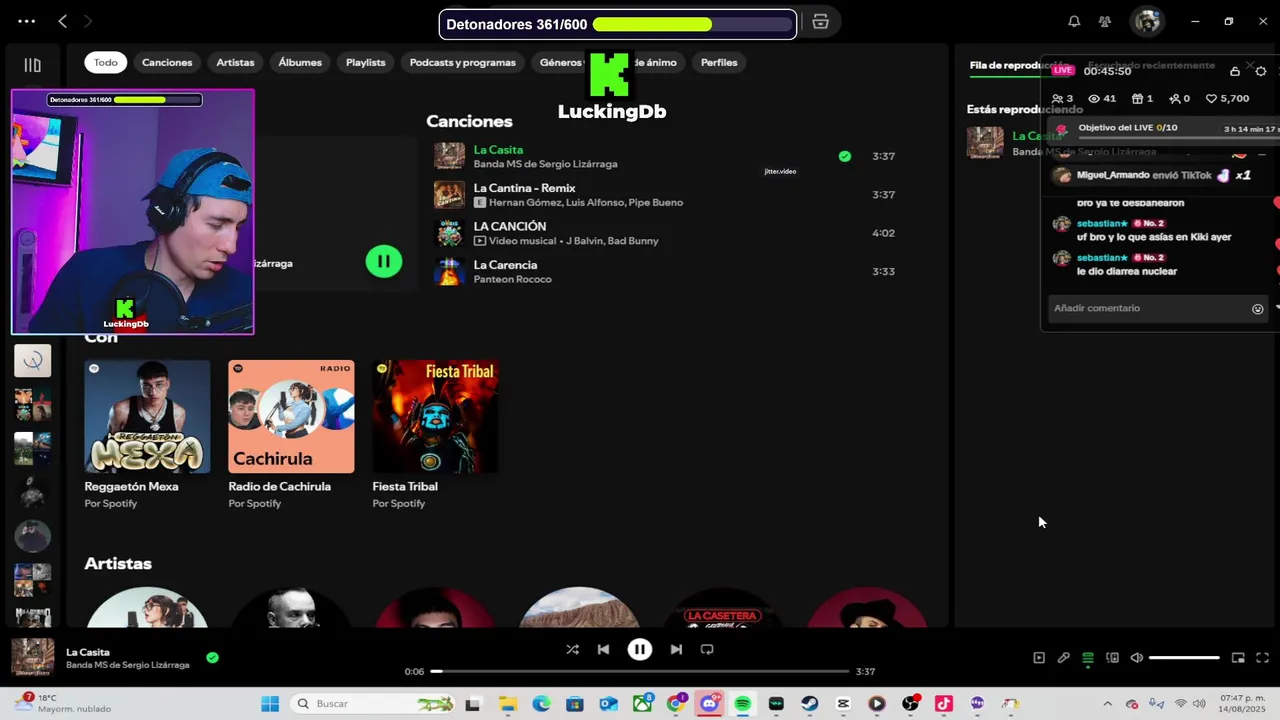Open the Browse icon beside search bar

(820, 22)
